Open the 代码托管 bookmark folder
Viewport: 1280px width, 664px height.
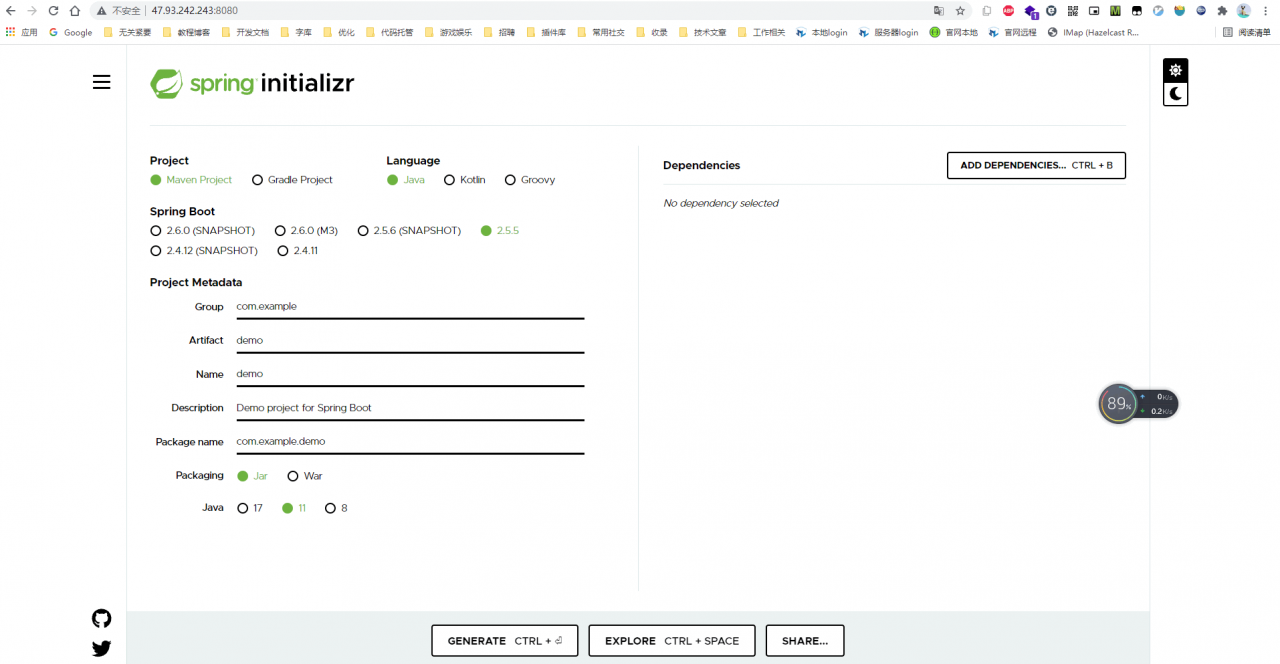pyautogui.click(x=389, y=32)
